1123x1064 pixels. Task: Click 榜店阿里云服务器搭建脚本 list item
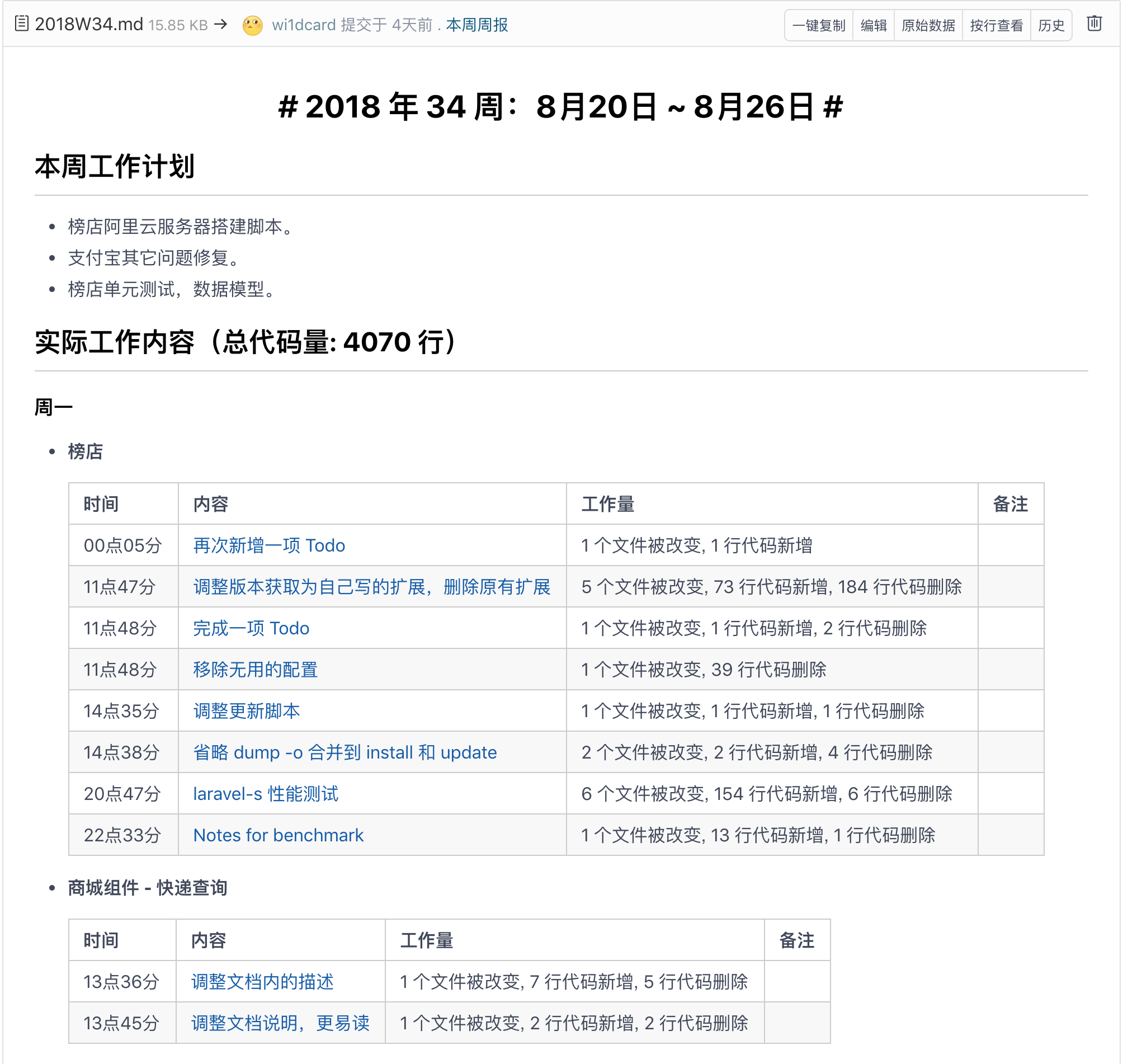(181, 227)
